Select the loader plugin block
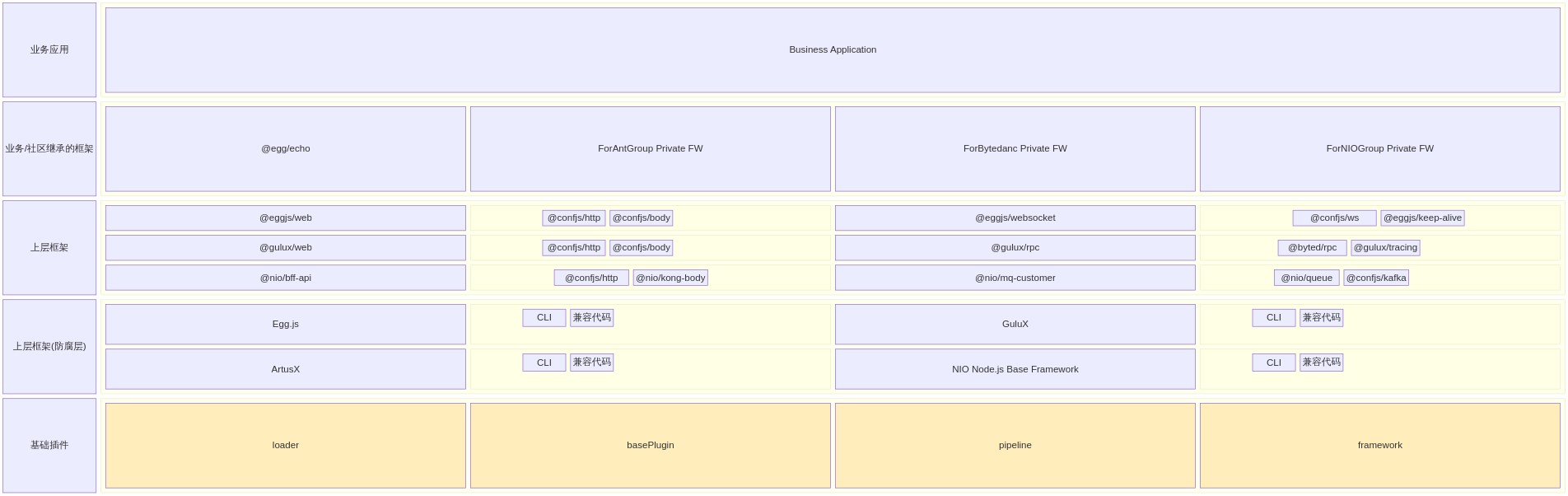The width and height of the screenshot is (1568, 496). [x=286, y=446]
